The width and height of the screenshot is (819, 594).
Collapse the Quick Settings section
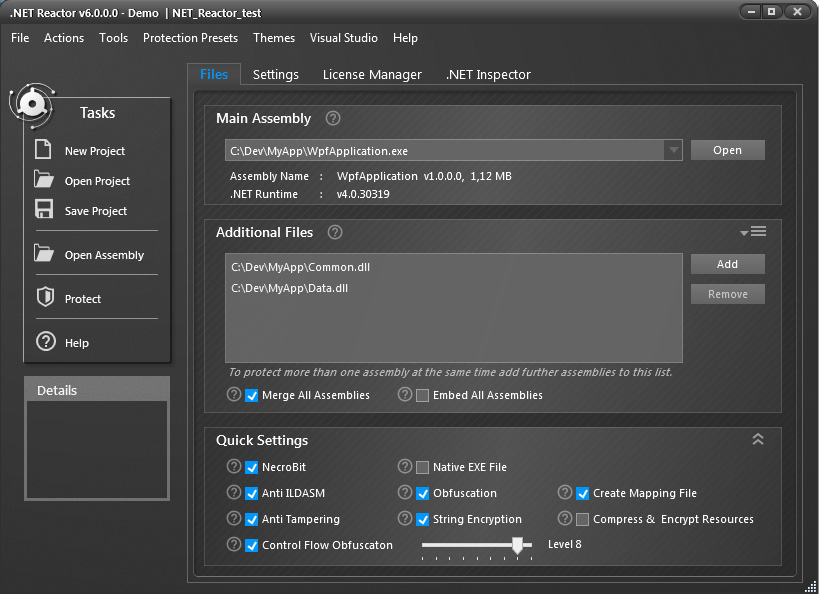(x=757, y=440)
